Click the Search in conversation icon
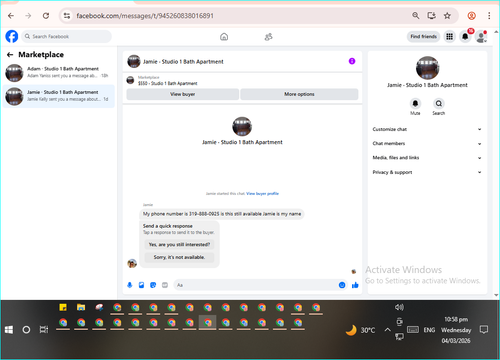This screenshot has width=500, height=360. pyautogui.click(x=439, y=104)
